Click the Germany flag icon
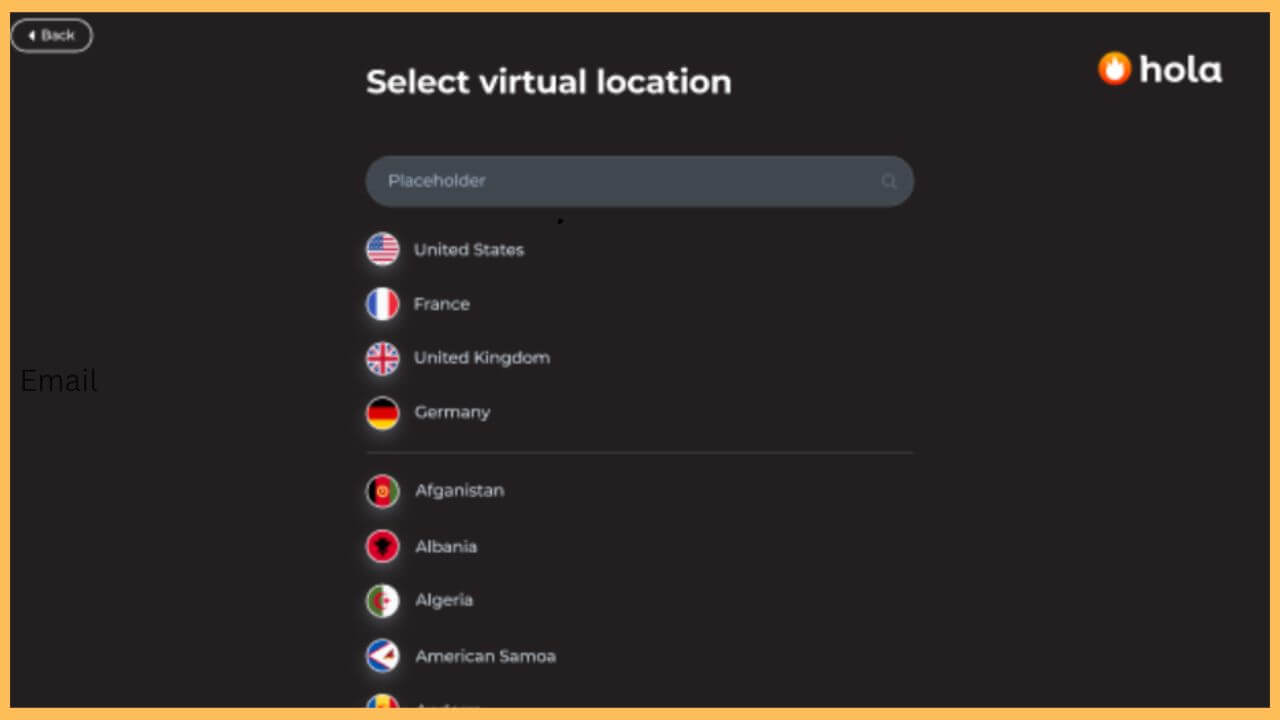 tap(382, 411)
